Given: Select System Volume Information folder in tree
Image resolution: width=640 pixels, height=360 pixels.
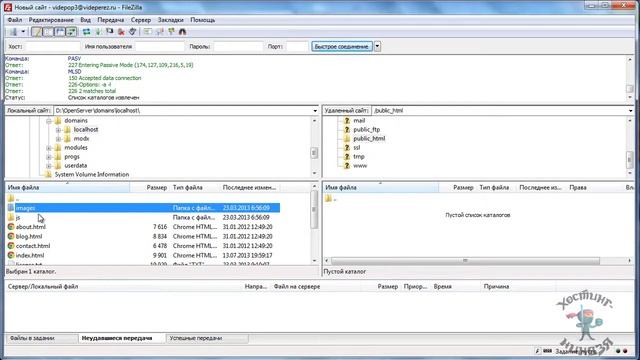Looking at the screenshot, I should (92, 175).
